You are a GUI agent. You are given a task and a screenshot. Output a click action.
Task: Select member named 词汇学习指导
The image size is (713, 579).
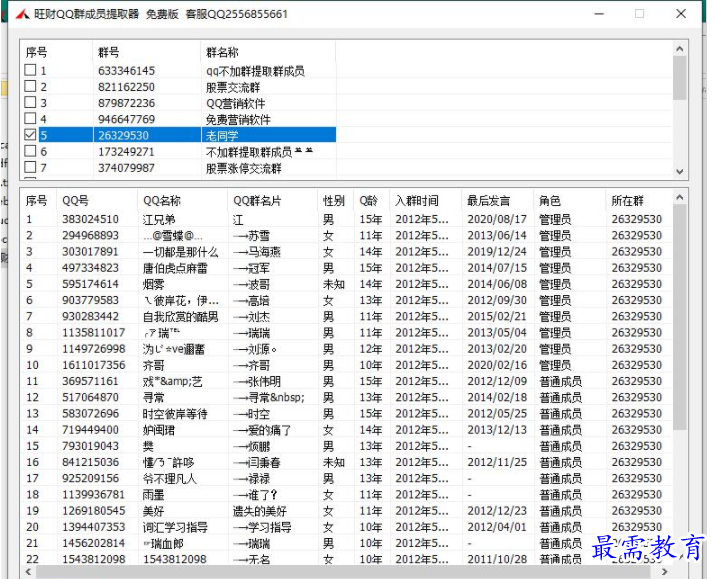pos(175,527)
